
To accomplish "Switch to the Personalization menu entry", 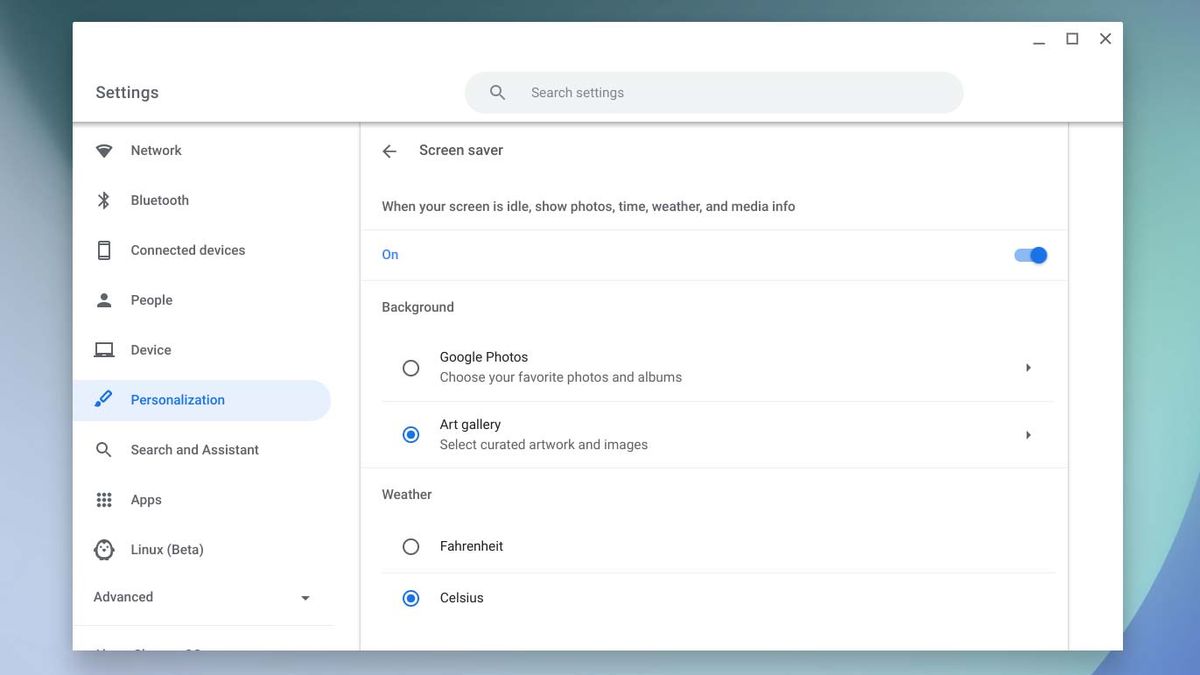I will [x=178, y=399].
